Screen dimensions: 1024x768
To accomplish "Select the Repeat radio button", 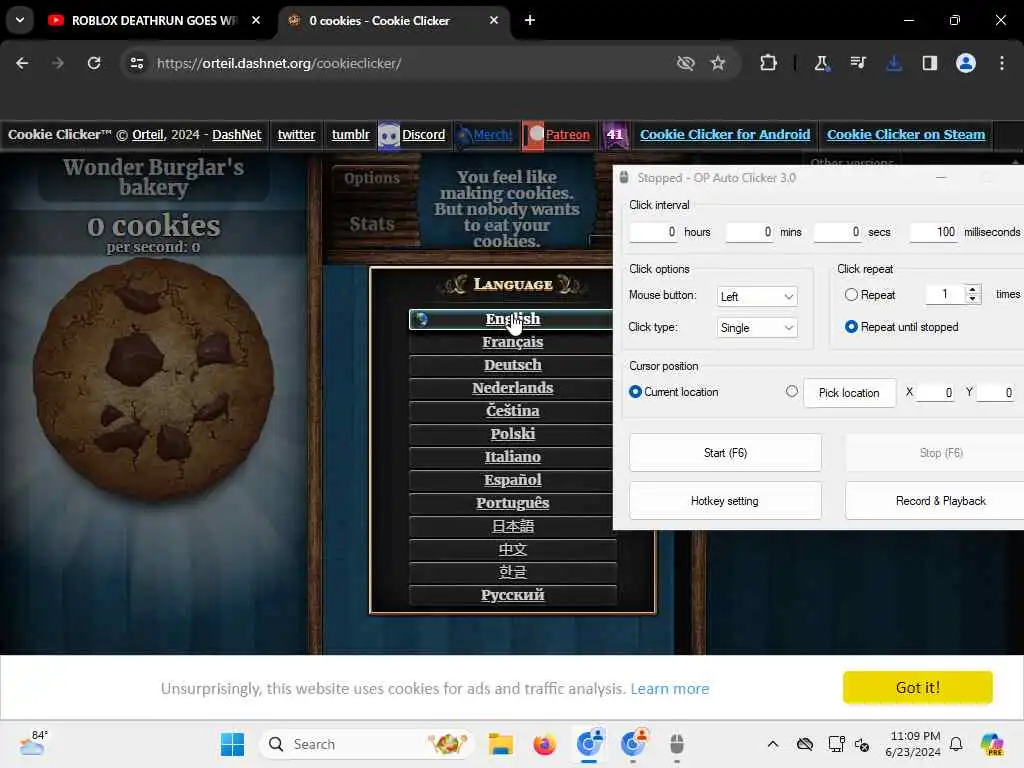I will tap(851, 295).
